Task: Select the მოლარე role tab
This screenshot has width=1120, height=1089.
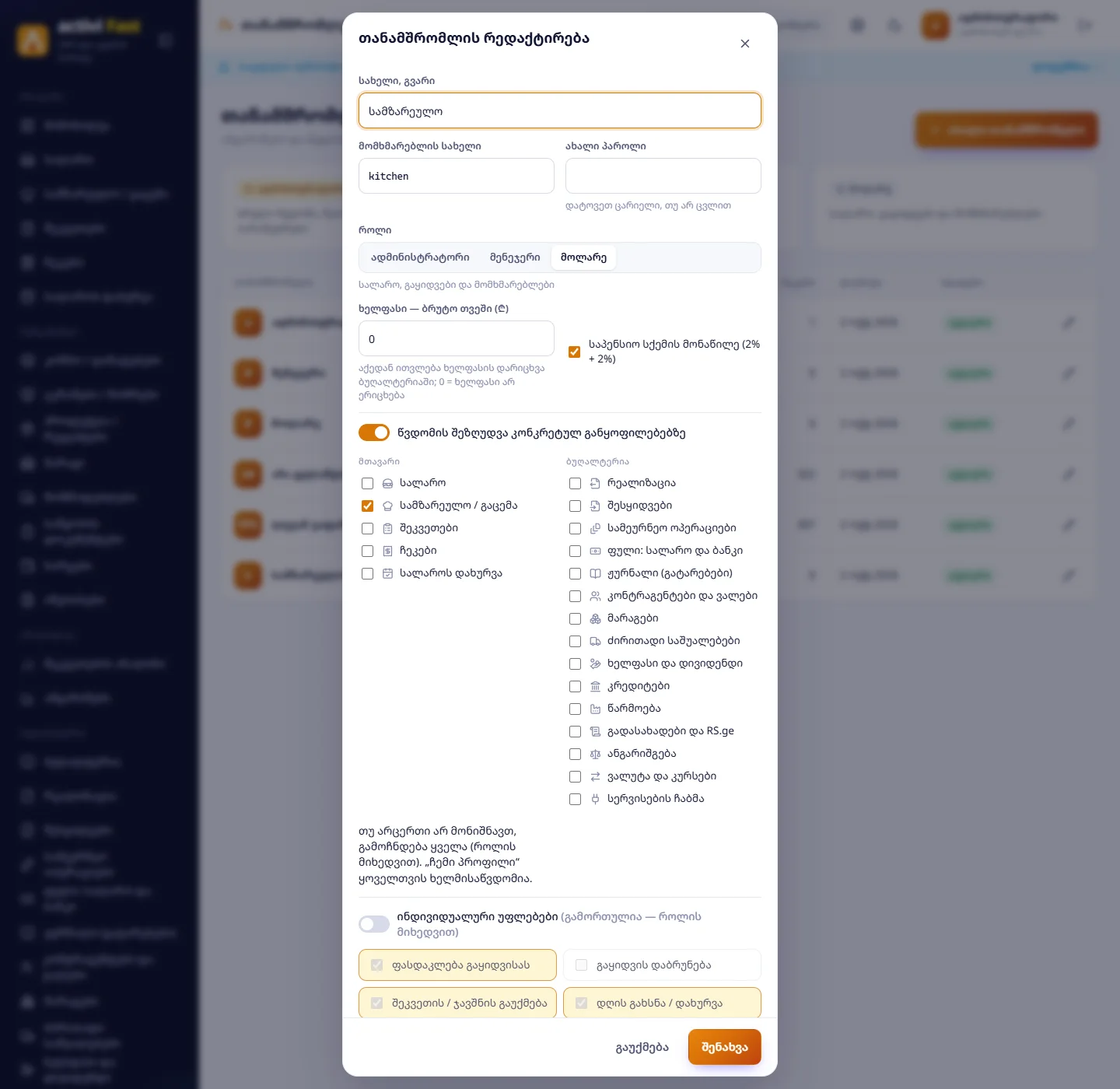Action: [x=583, y=257]
